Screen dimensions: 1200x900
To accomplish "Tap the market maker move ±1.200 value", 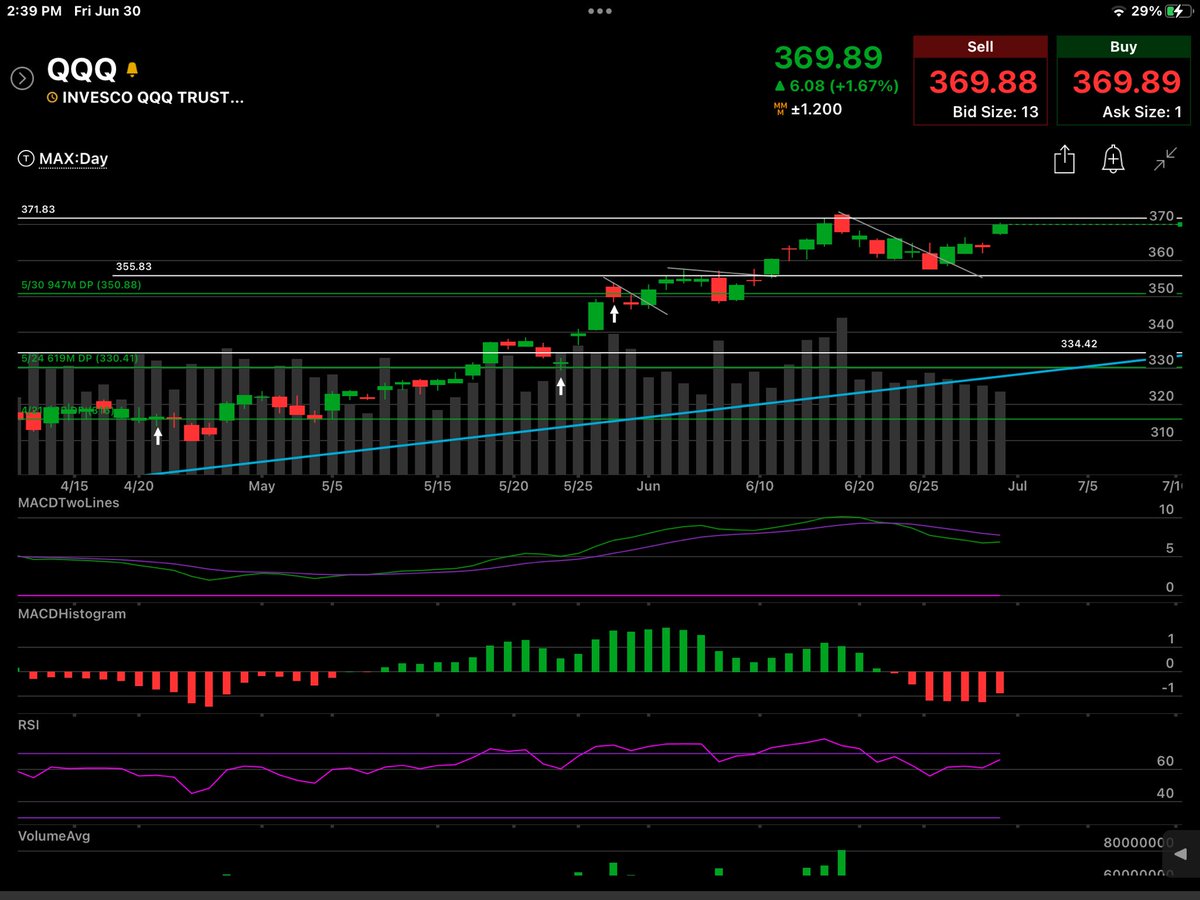I will click(x=808, y=108).
